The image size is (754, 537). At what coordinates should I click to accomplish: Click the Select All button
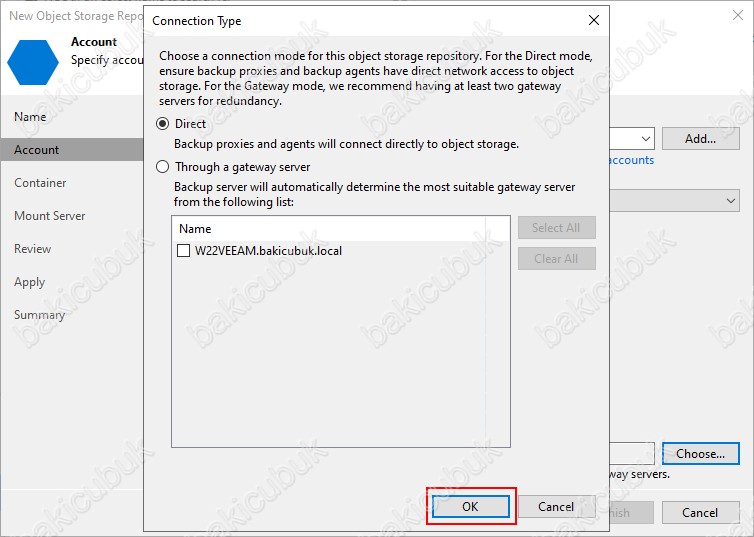click(x=556, y=227)
